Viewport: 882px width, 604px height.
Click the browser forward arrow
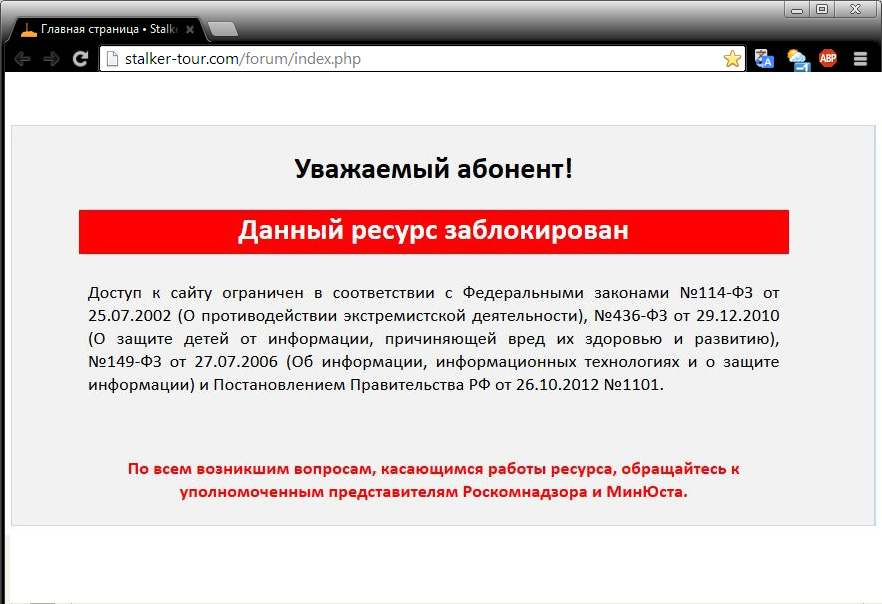click(51, 59)
